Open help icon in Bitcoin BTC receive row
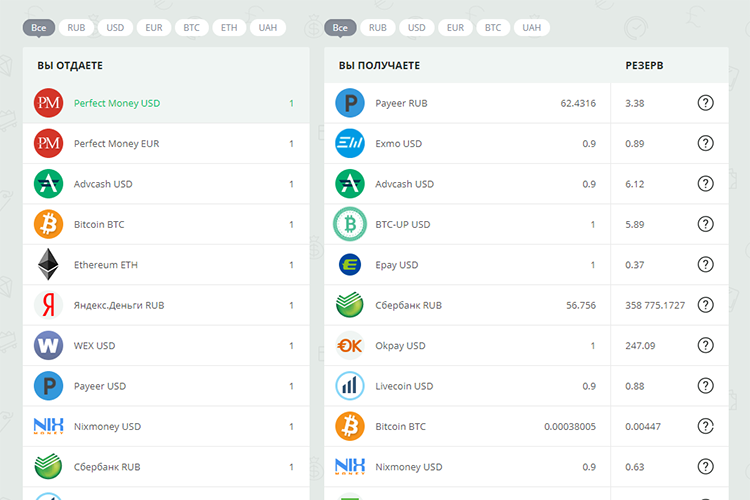This screenshot has height=500, width=750. (706, 426)
